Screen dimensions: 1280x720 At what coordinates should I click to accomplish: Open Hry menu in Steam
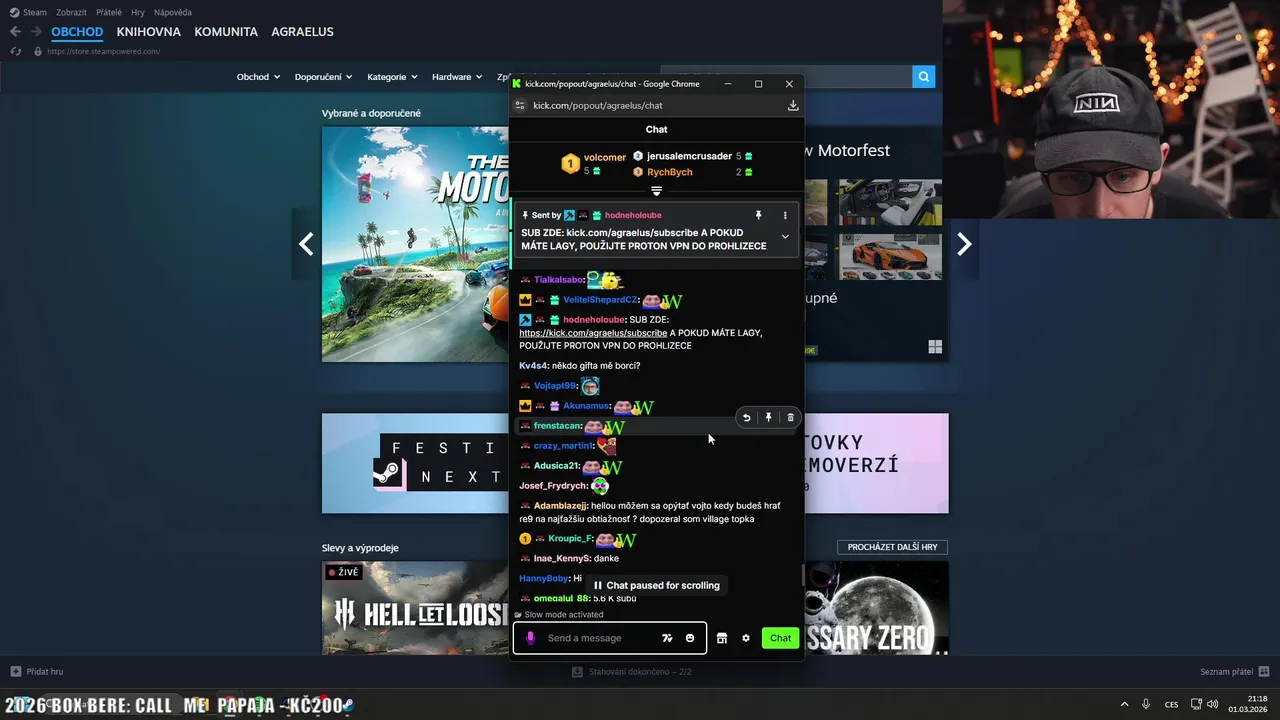point(138,12)
